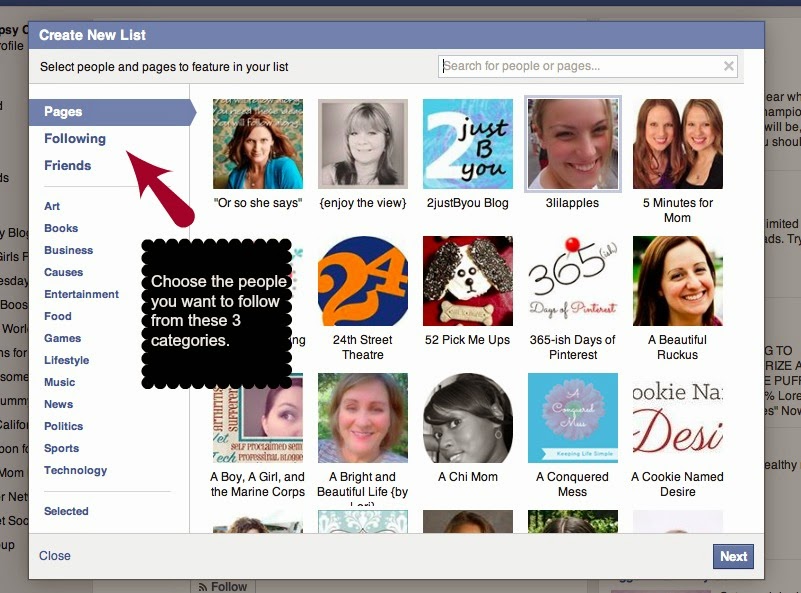Choose the 2justByou Blog logo

467,144
